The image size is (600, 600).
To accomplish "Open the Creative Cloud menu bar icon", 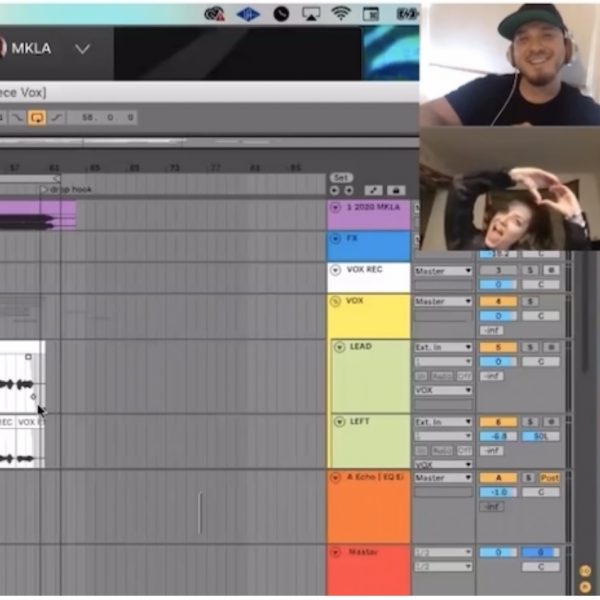I will (214, 14).
